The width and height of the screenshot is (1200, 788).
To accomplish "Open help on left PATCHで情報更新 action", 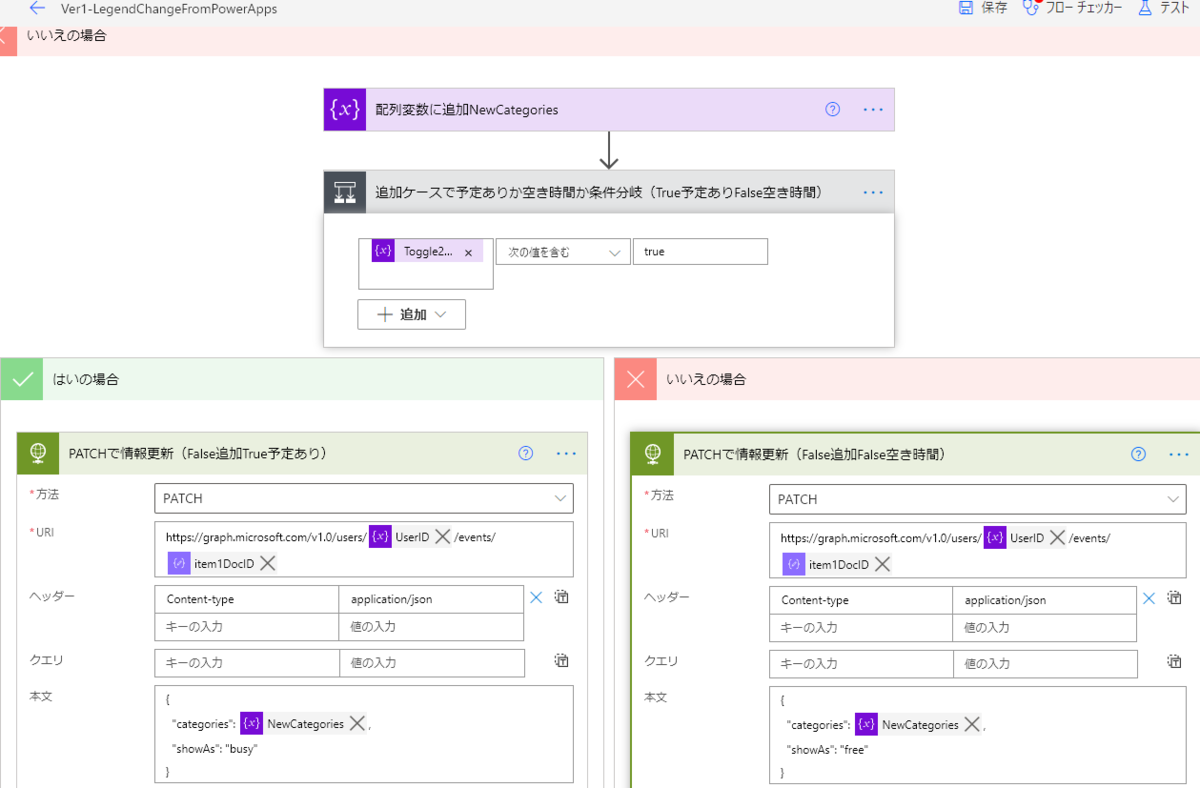I will pyautogui.click(x=525, y=453).
